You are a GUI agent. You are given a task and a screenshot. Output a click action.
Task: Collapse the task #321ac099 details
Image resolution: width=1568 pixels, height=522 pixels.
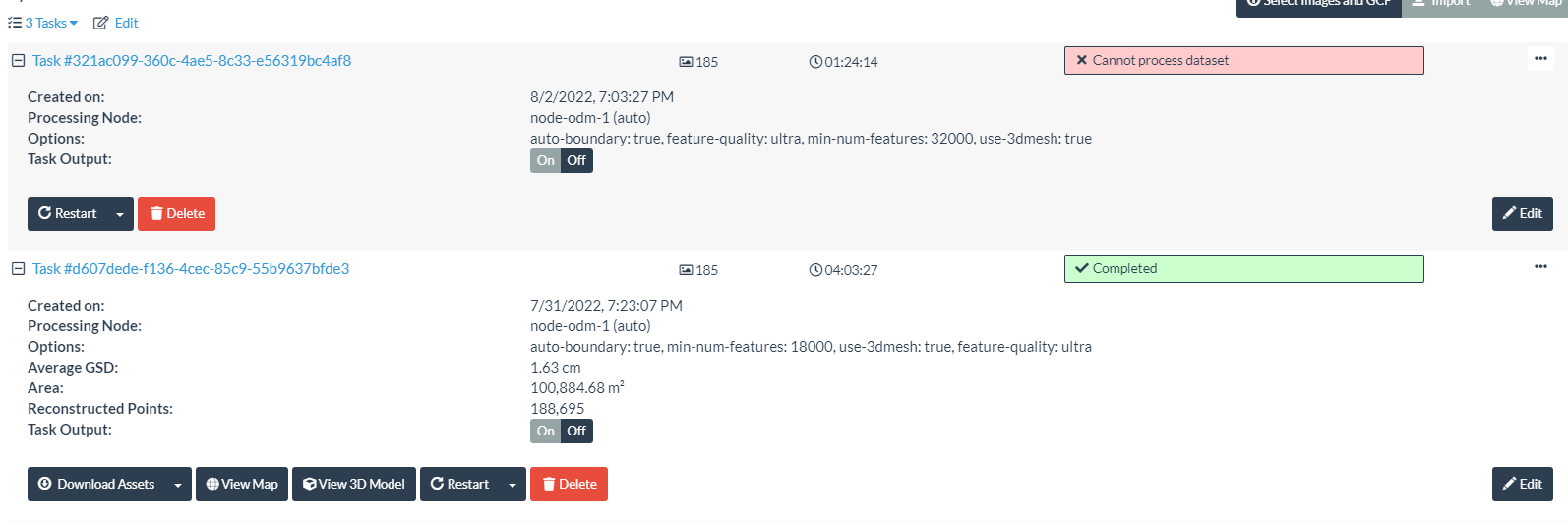pyautogui.click(x=18, y=61)
